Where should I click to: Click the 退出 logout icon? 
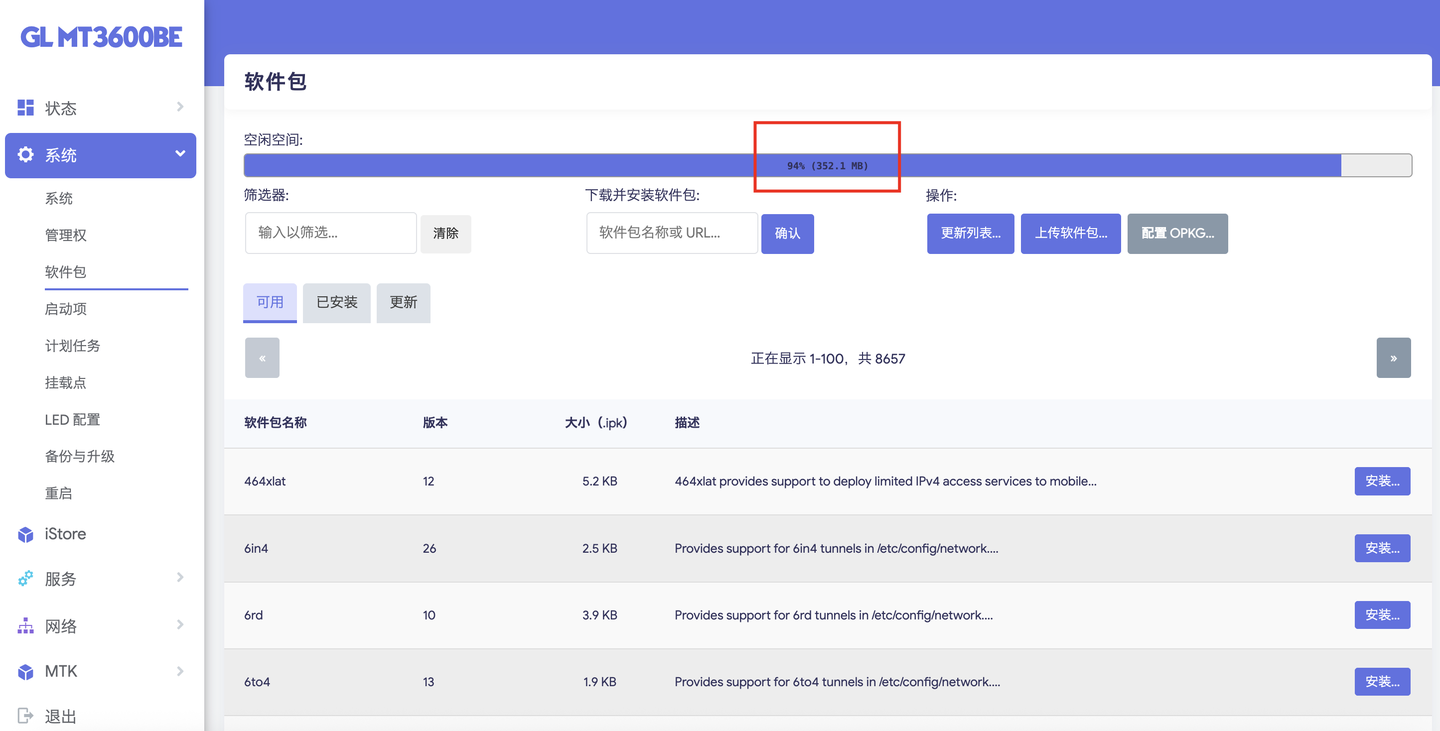click(26, 716)
